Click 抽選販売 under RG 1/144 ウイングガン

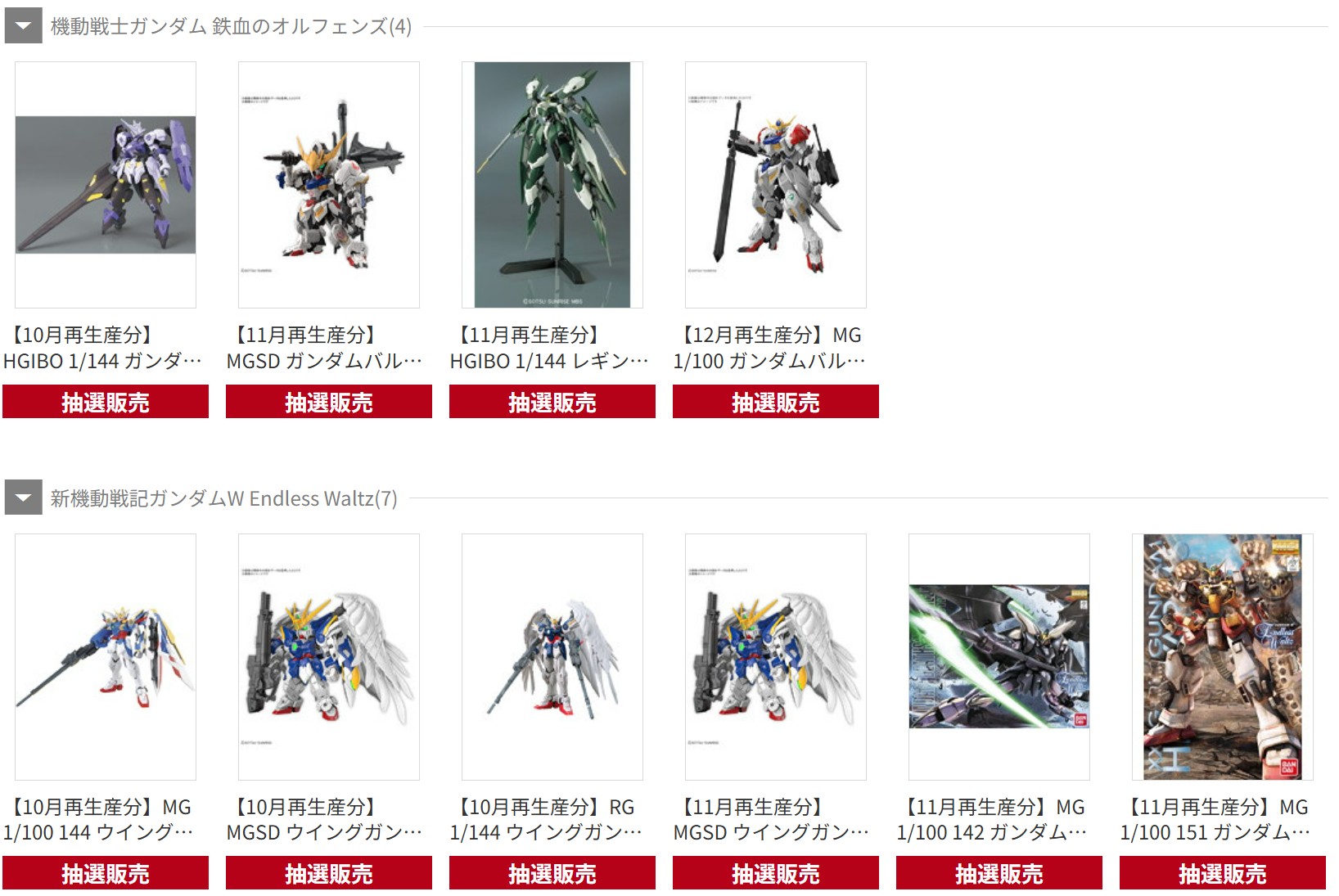click(552, 873)
